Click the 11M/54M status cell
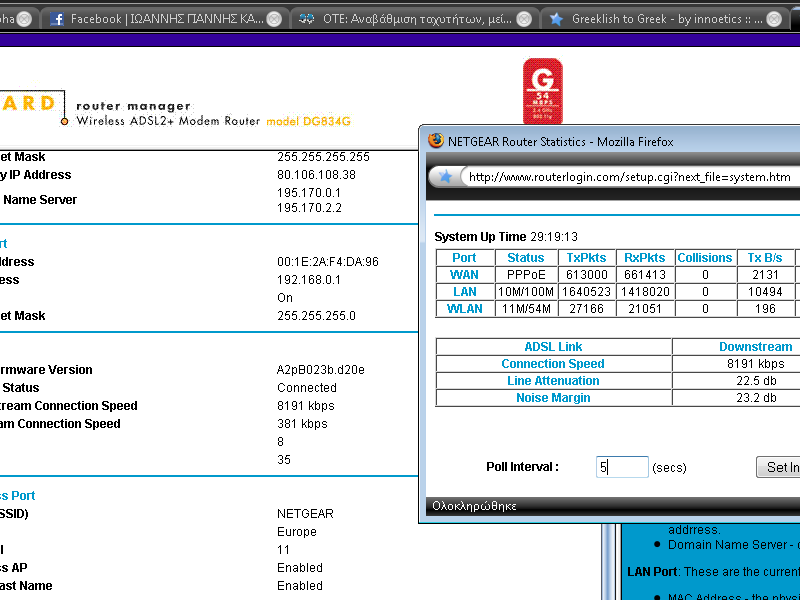Screen dimensions: 800x600 [526, 309]
